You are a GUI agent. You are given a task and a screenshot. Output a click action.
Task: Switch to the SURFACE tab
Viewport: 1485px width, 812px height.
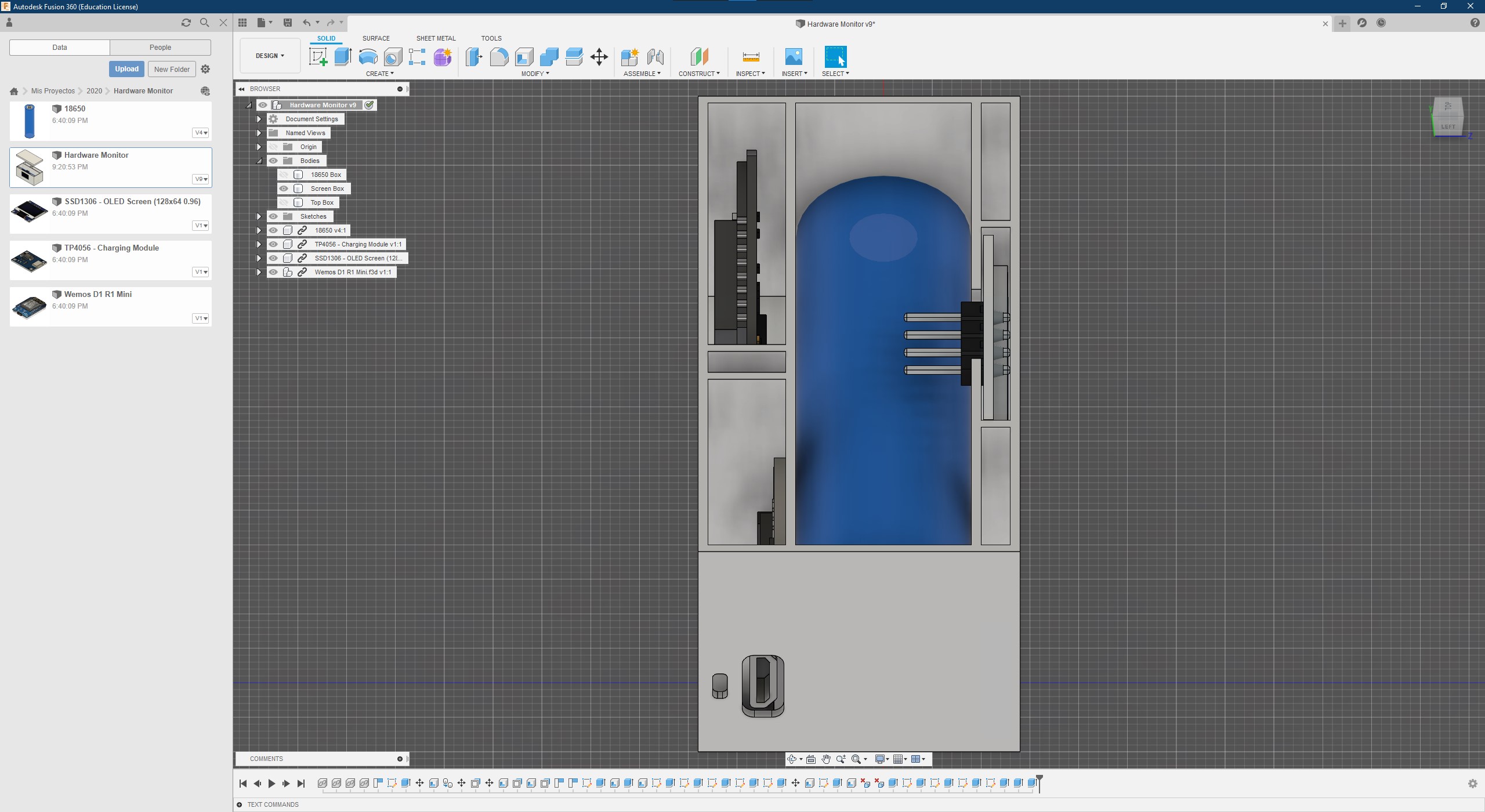[376, 38]
